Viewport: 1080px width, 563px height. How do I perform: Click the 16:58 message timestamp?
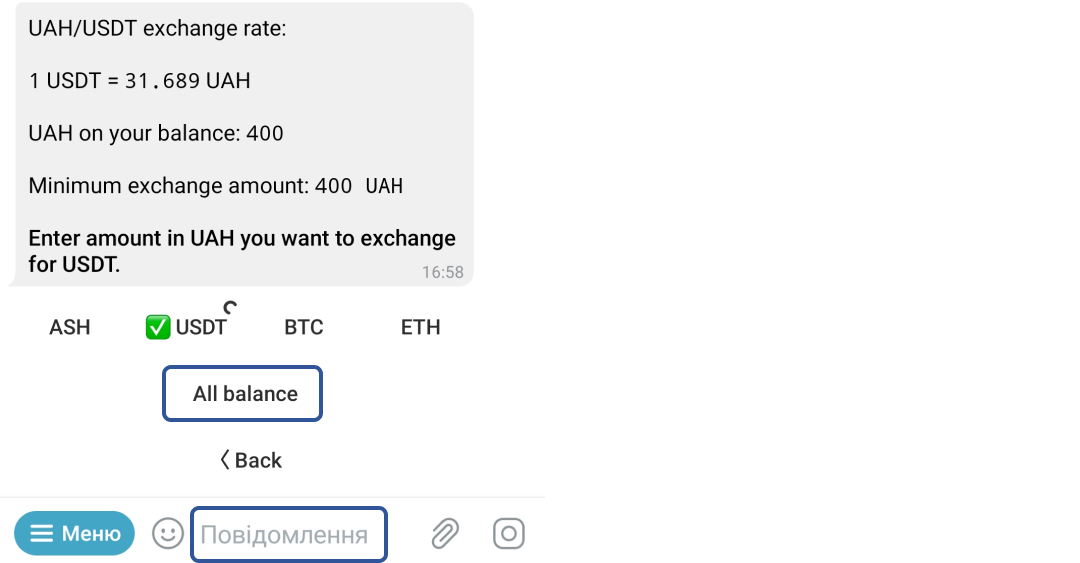click(443, 272)
